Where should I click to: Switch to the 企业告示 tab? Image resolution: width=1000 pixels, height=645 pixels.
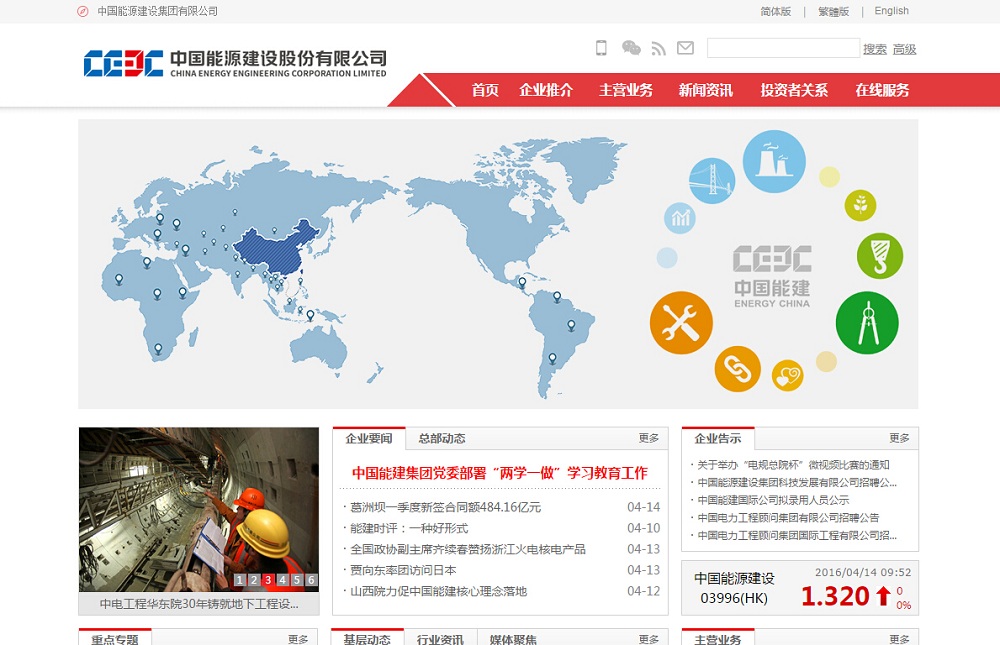(717, 438)
